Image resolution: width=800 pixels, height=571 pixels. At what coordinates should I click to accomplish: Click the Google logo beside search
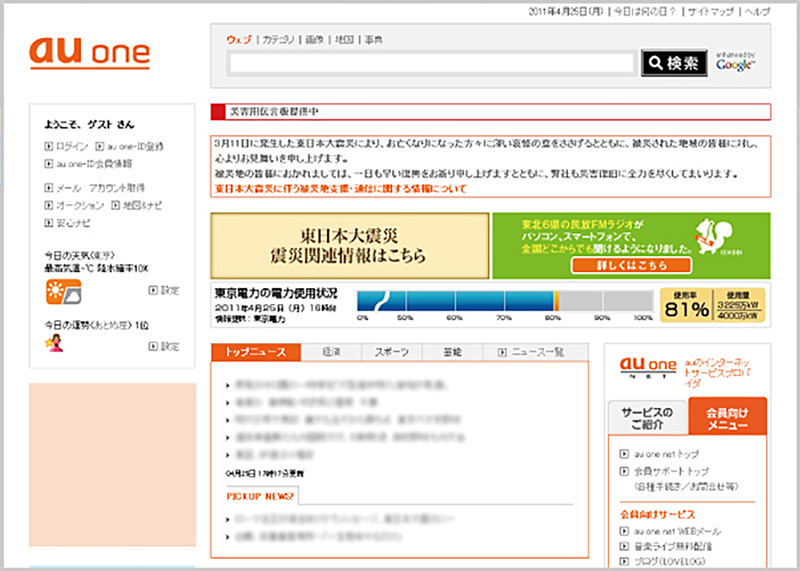point(735,64)
